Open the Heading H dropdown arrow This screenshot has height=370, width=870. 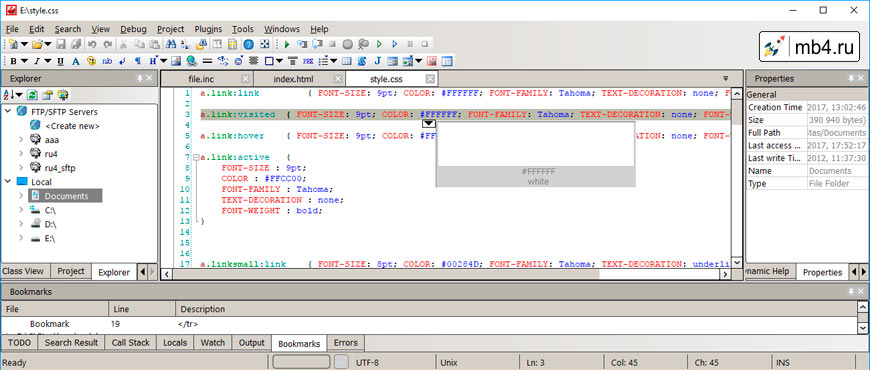click(163, 60)
